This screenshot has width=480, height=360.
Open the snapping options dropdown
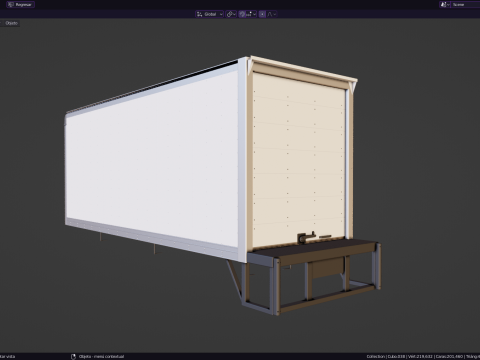click(x=251, y=14)
